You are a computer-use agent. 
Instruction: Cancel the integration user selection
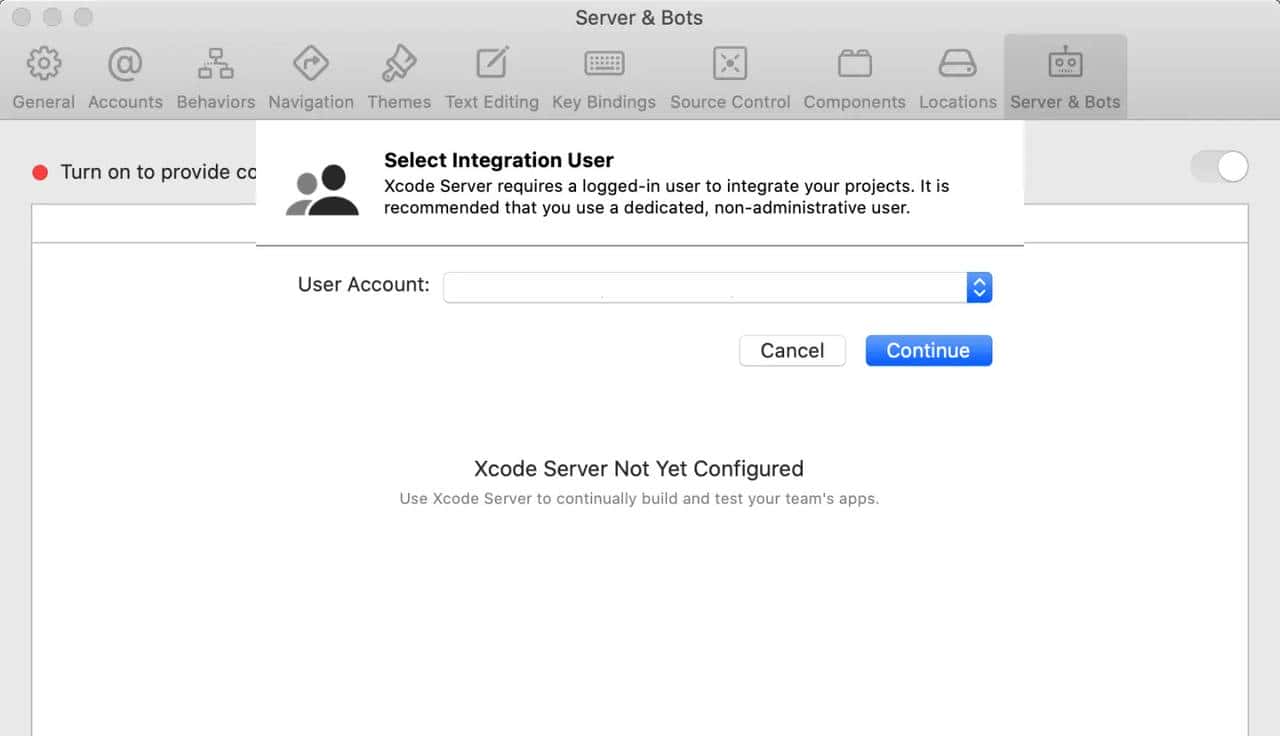[x=792, y=350]
